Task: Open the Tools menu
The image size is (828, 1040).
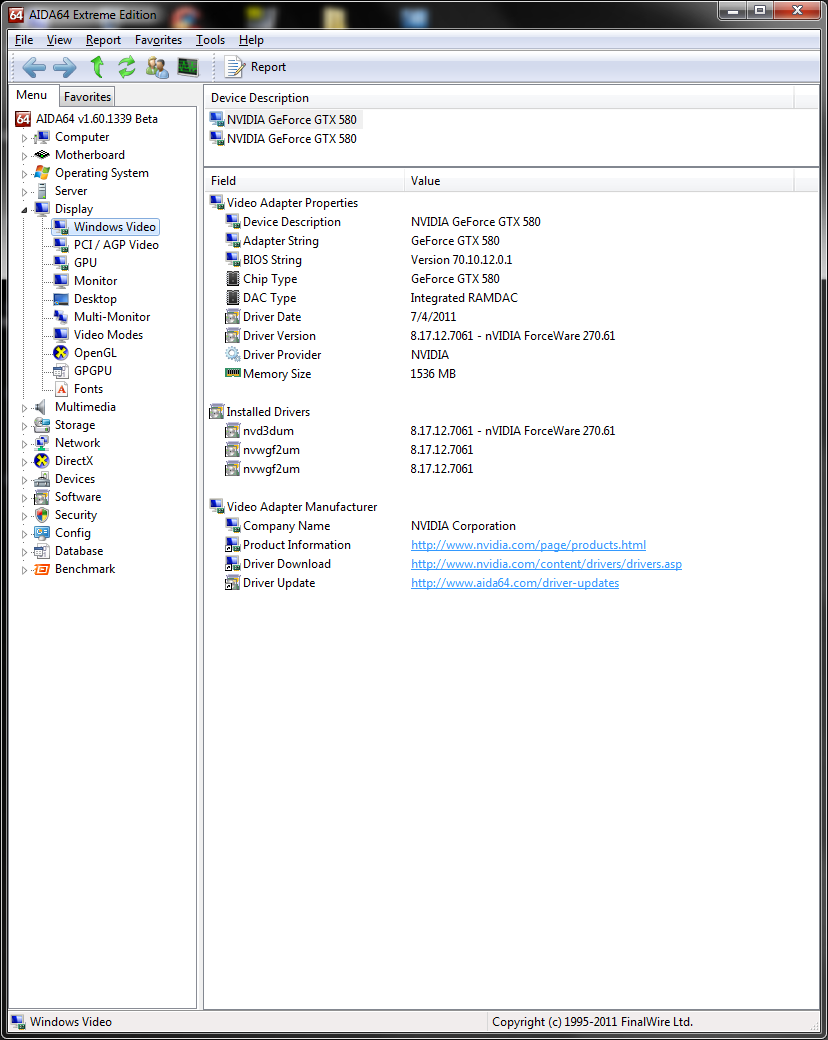Action: pyautogui.click(x=210, y=40)
